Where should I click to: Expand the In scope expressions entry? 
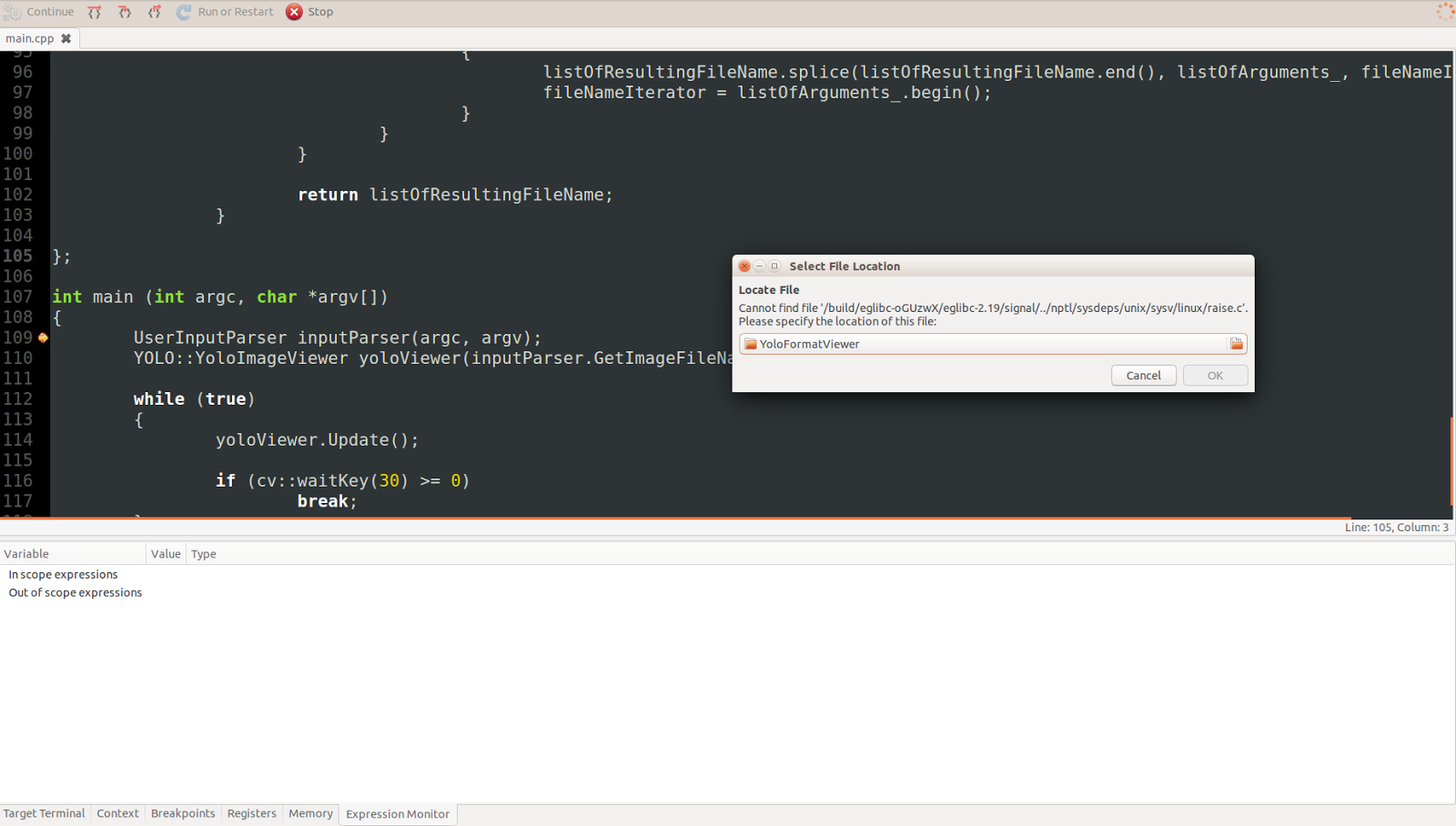click(x=62, y=574)
